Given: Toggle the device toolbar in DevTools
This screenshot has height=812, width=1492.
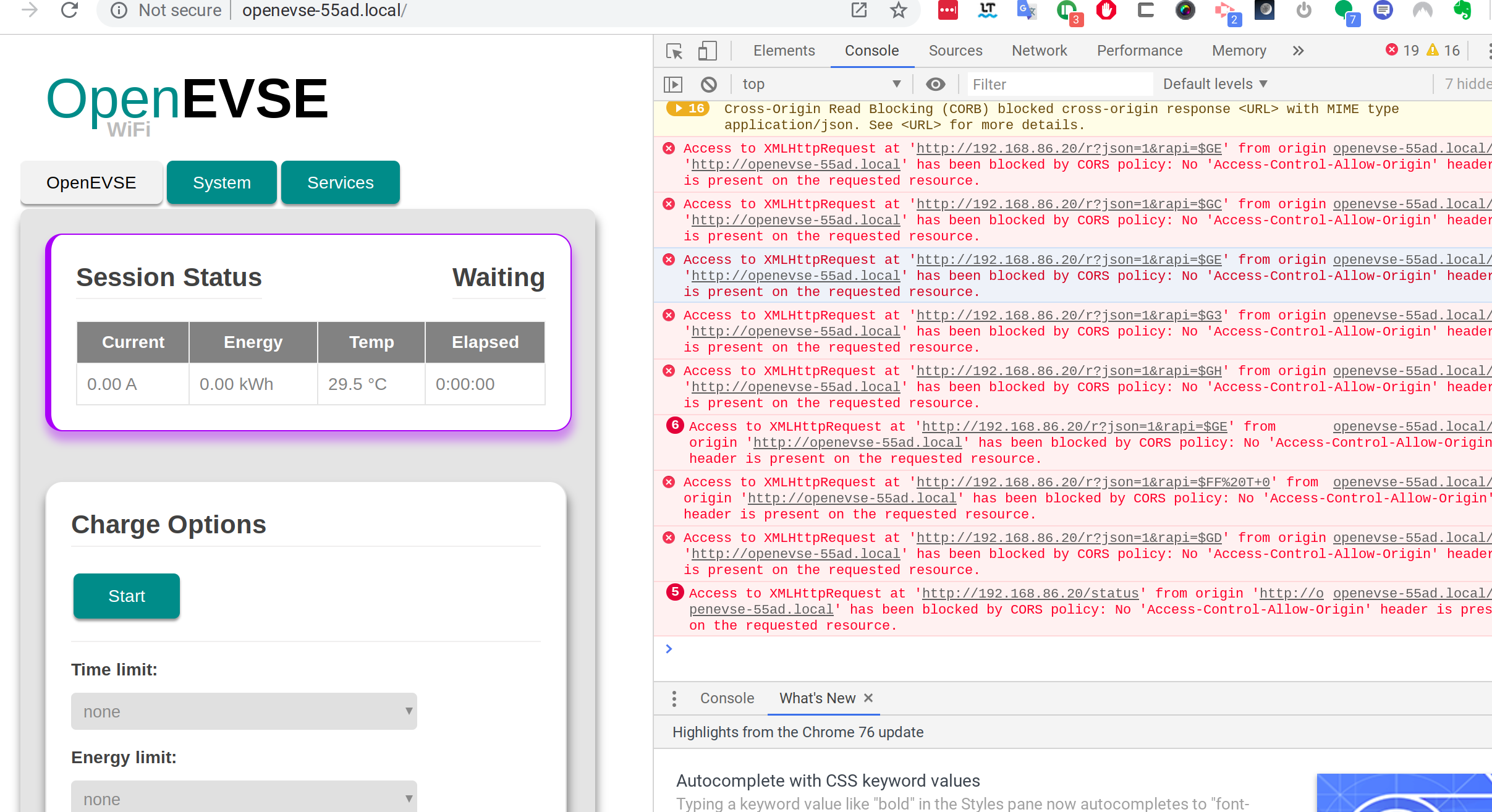Looking at the screenshot, I should pyautogui.click(x=706, y=51).
